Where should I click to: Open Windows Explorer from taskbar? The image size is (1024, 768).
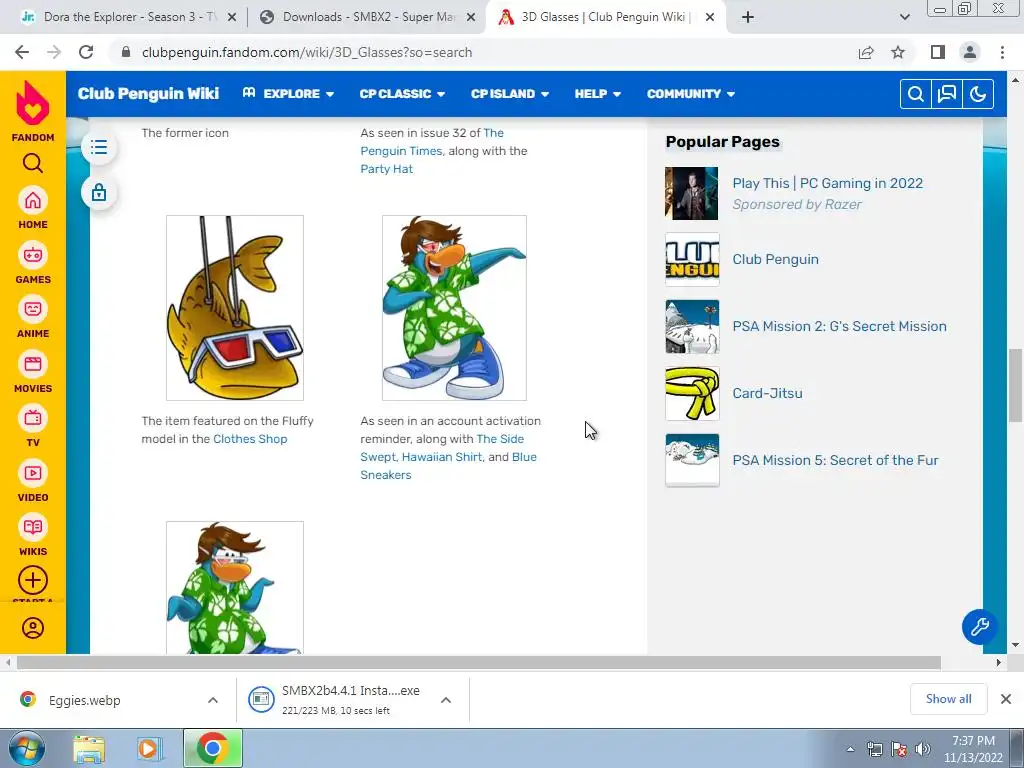89,749
